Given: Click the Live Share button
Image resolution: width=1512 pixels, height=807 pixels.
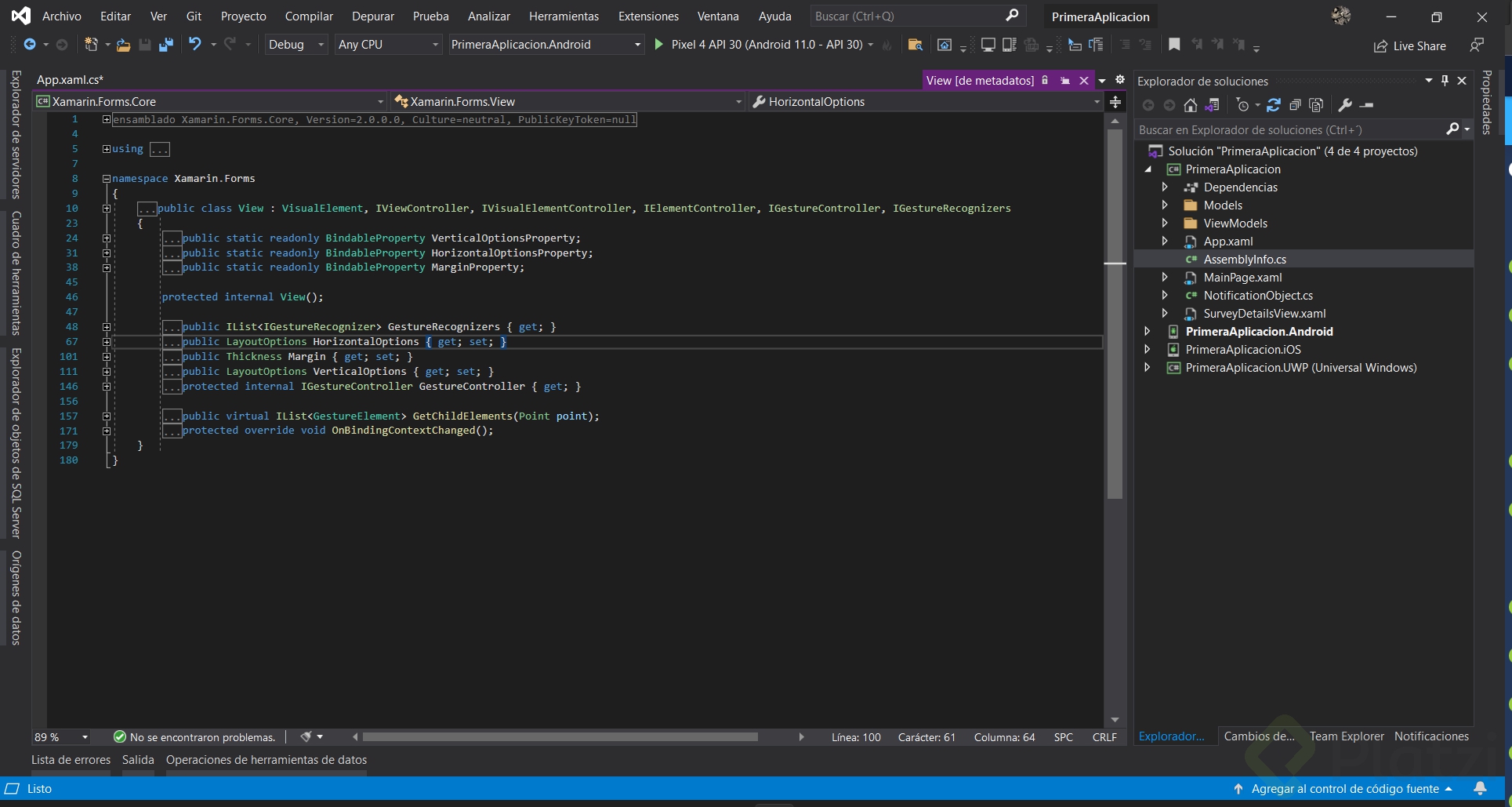Looking at the screenshot, I should (x=1410, y=46).
